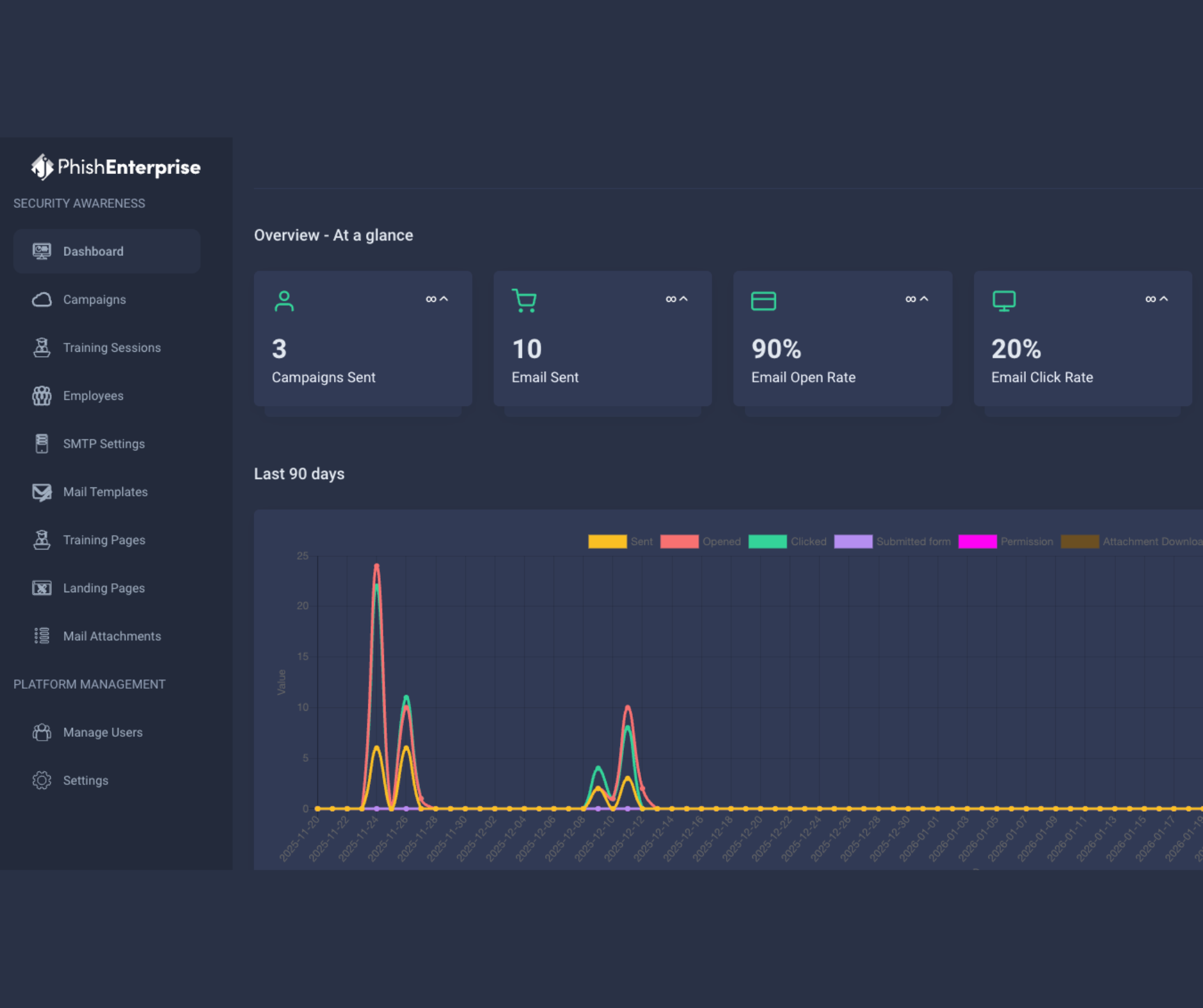Viewport: 1203px width, 1008px height.
Task: Select the Permission color swatch in the legend
Action: [977, 541]
